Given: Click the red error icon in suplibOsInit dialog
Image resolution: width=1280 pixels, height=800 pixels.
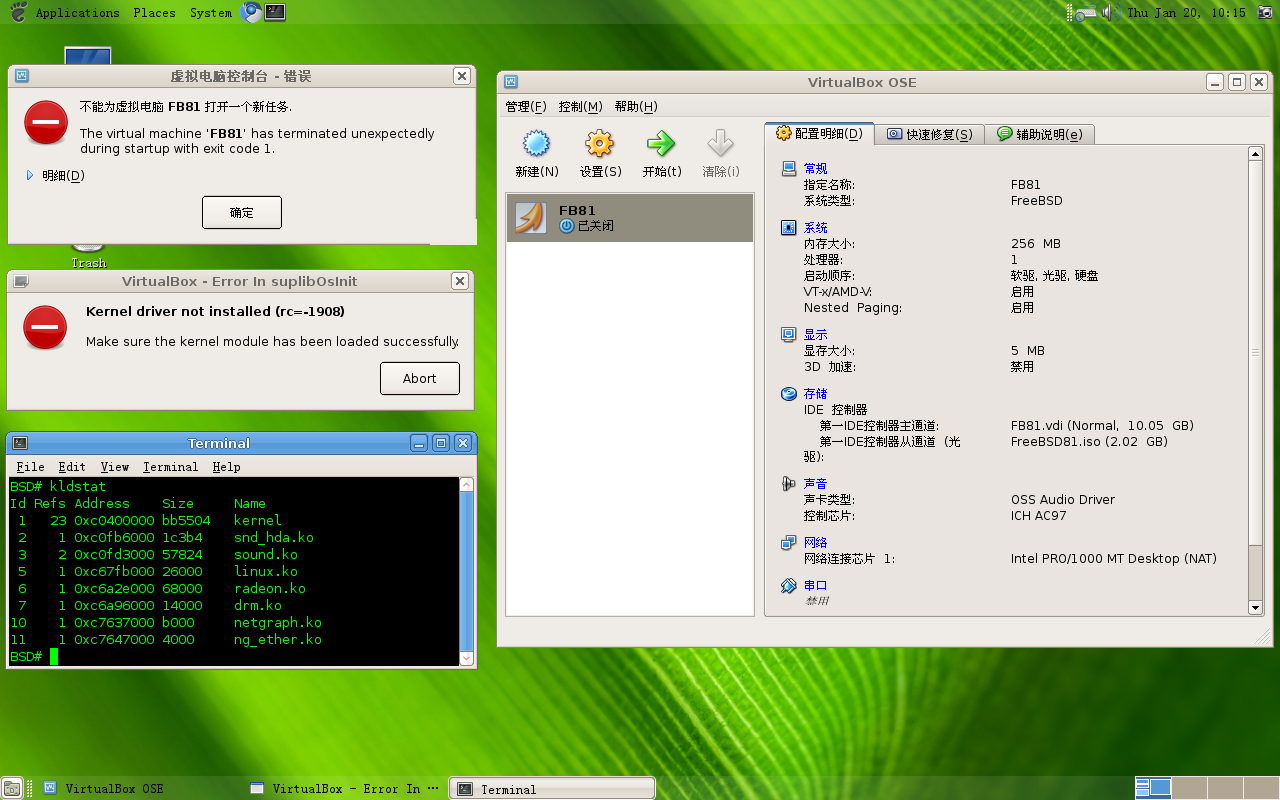Looking at the screenshot, I should coord(45,327).
